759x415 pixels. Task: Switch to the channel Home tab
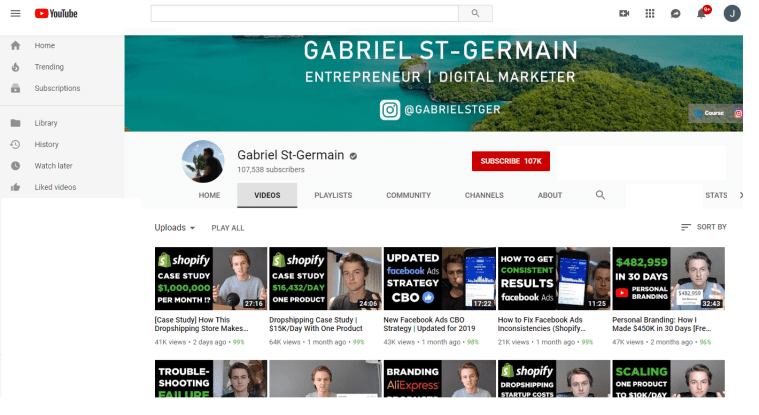click(x=209, y=195)
